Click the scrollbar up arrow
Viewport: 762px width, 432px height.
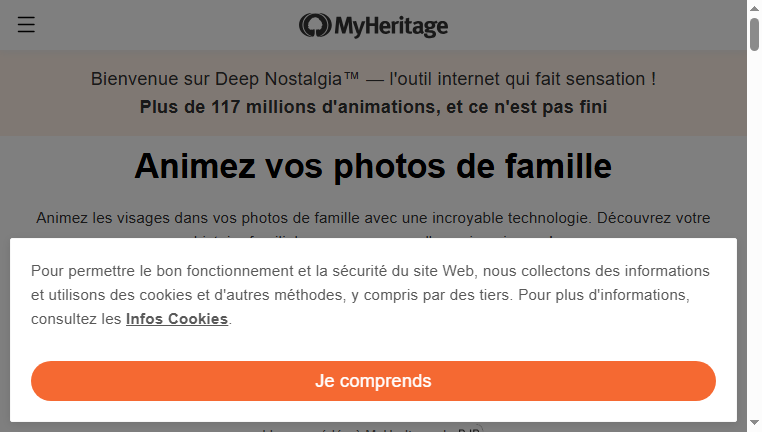754,7
